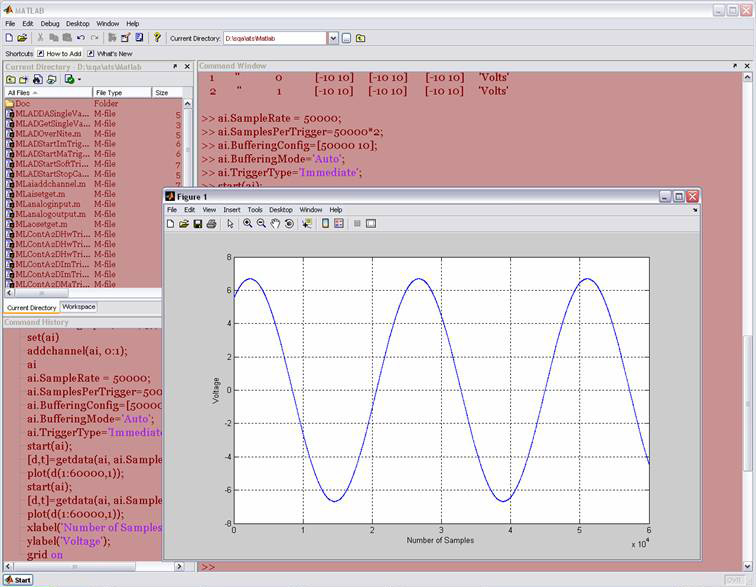Click the Open file icon in the Figure 1 toolbar
Screen dimensions: 756x587
pyautogui.click(x=184, y=224)
